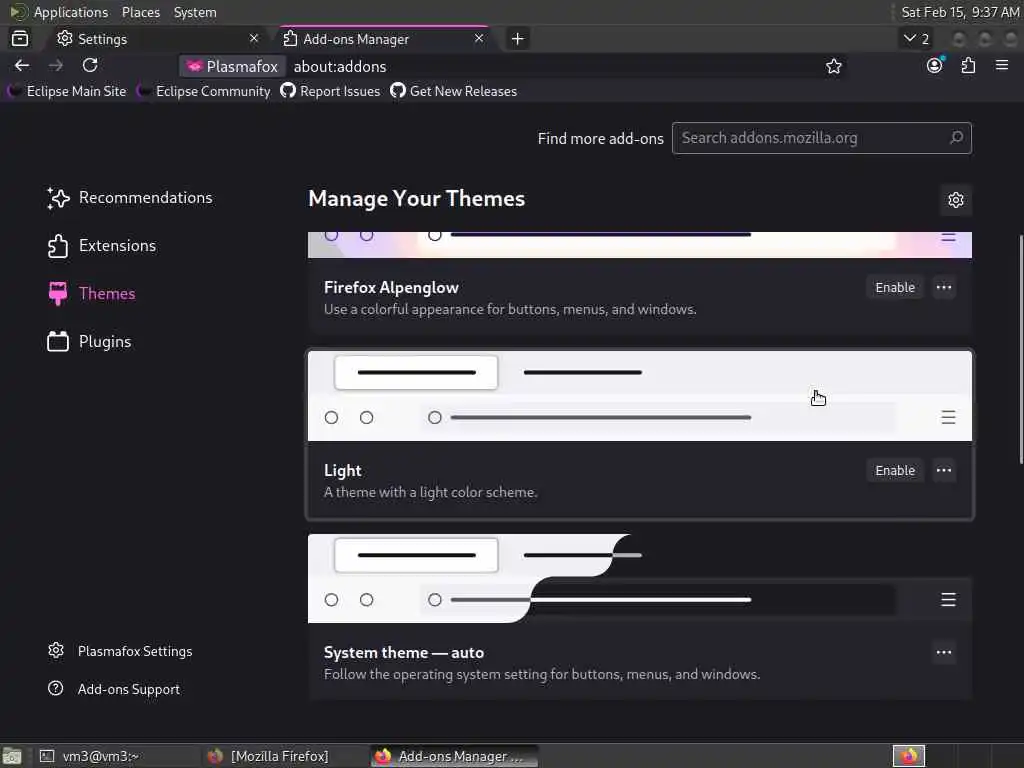1024x768 pixels.
Task: Open the Get New Releases bookmark
Action: pyautogui.click(x=454, y=91)
